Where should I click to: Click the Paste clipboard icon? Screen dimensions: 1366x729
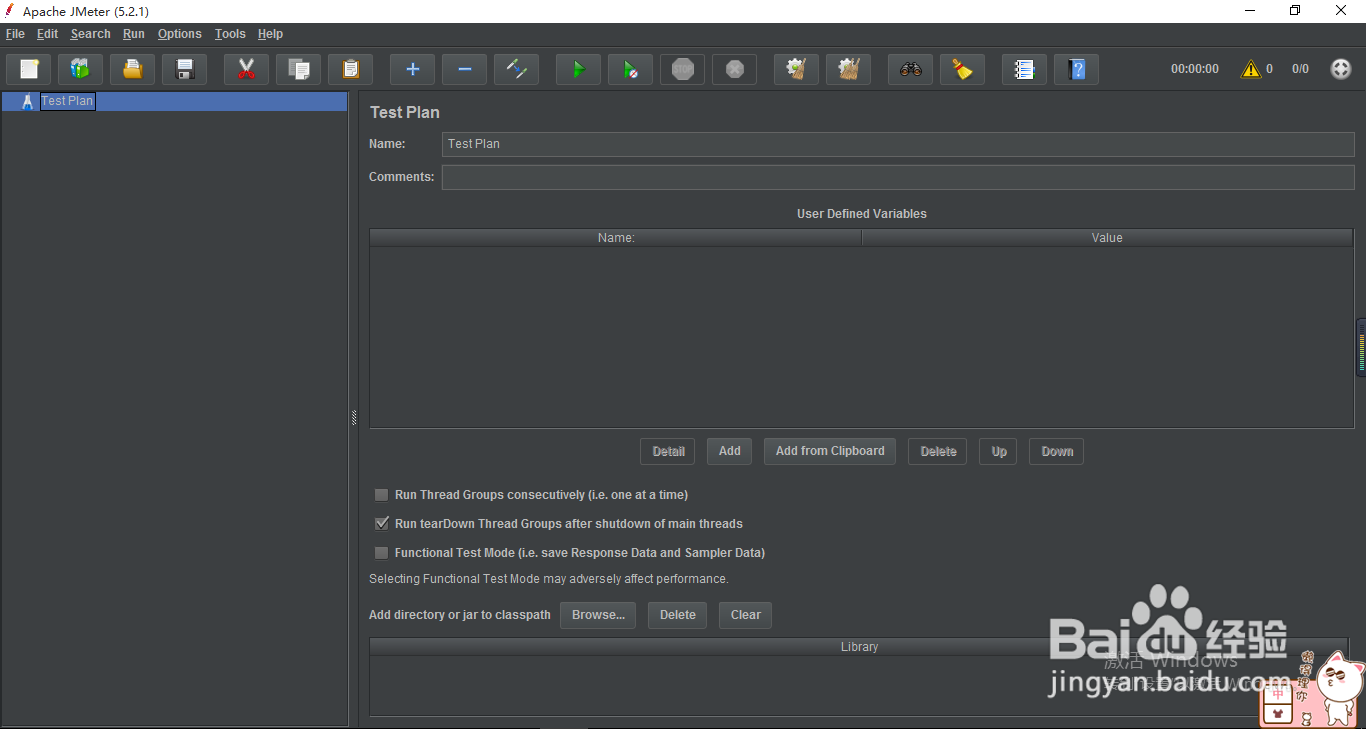(x=351, y=69)
